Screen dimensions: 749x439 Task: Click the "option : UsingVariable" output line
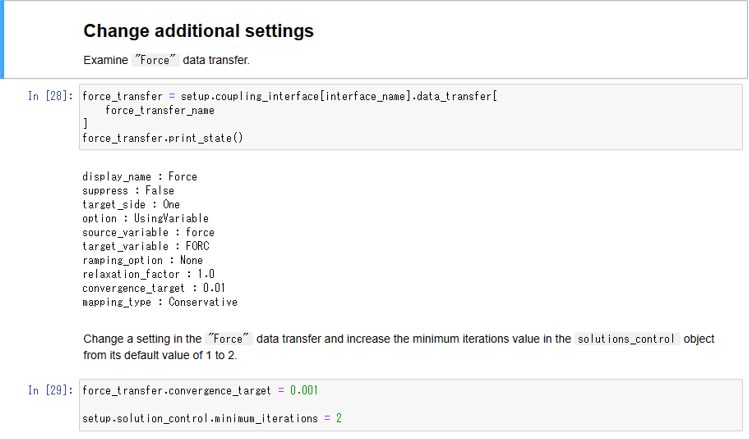click(145, 217)
